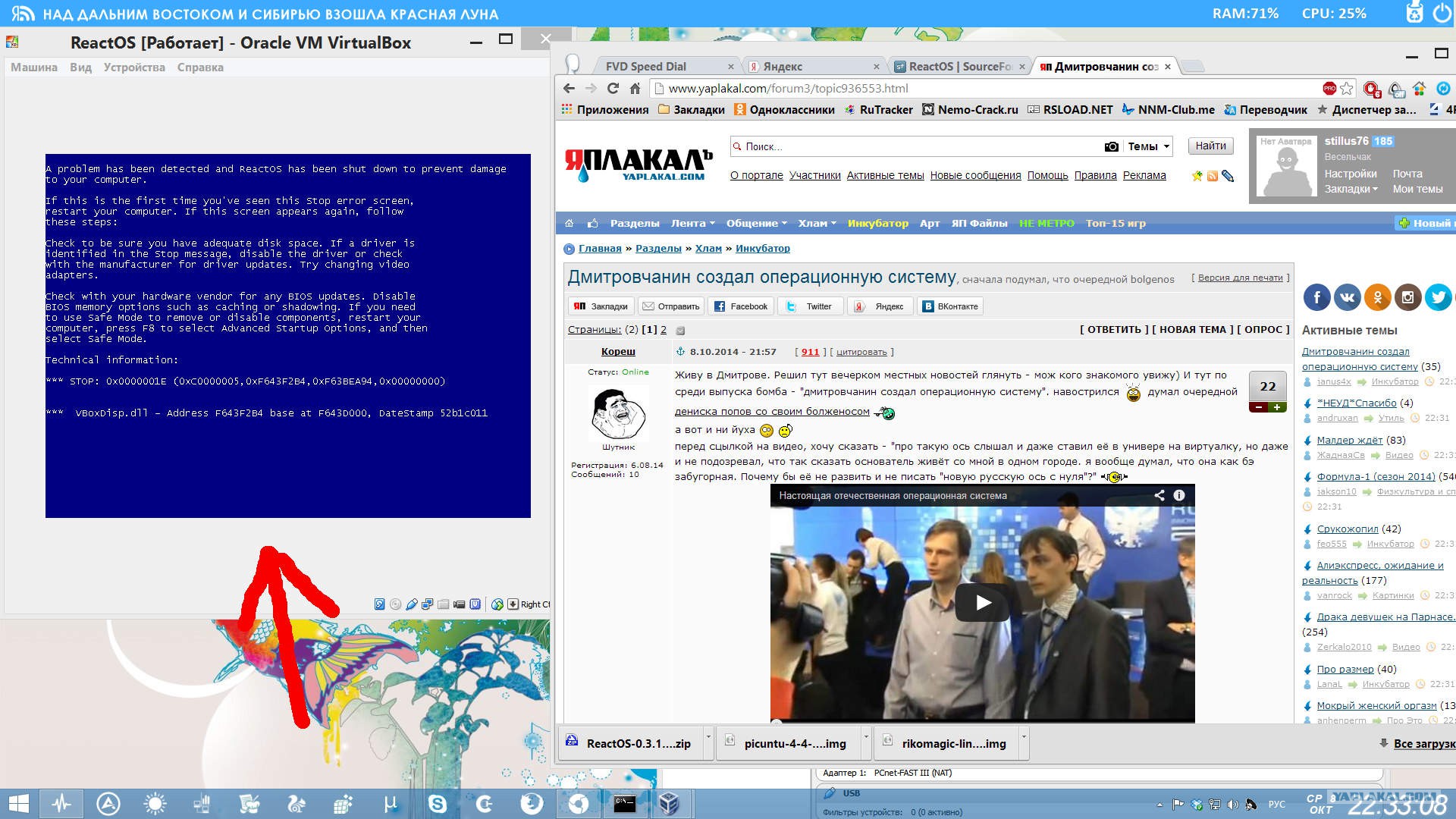
Task: Click hard disk activity icon in VirtualBox status bar
Action: [380, 604]
